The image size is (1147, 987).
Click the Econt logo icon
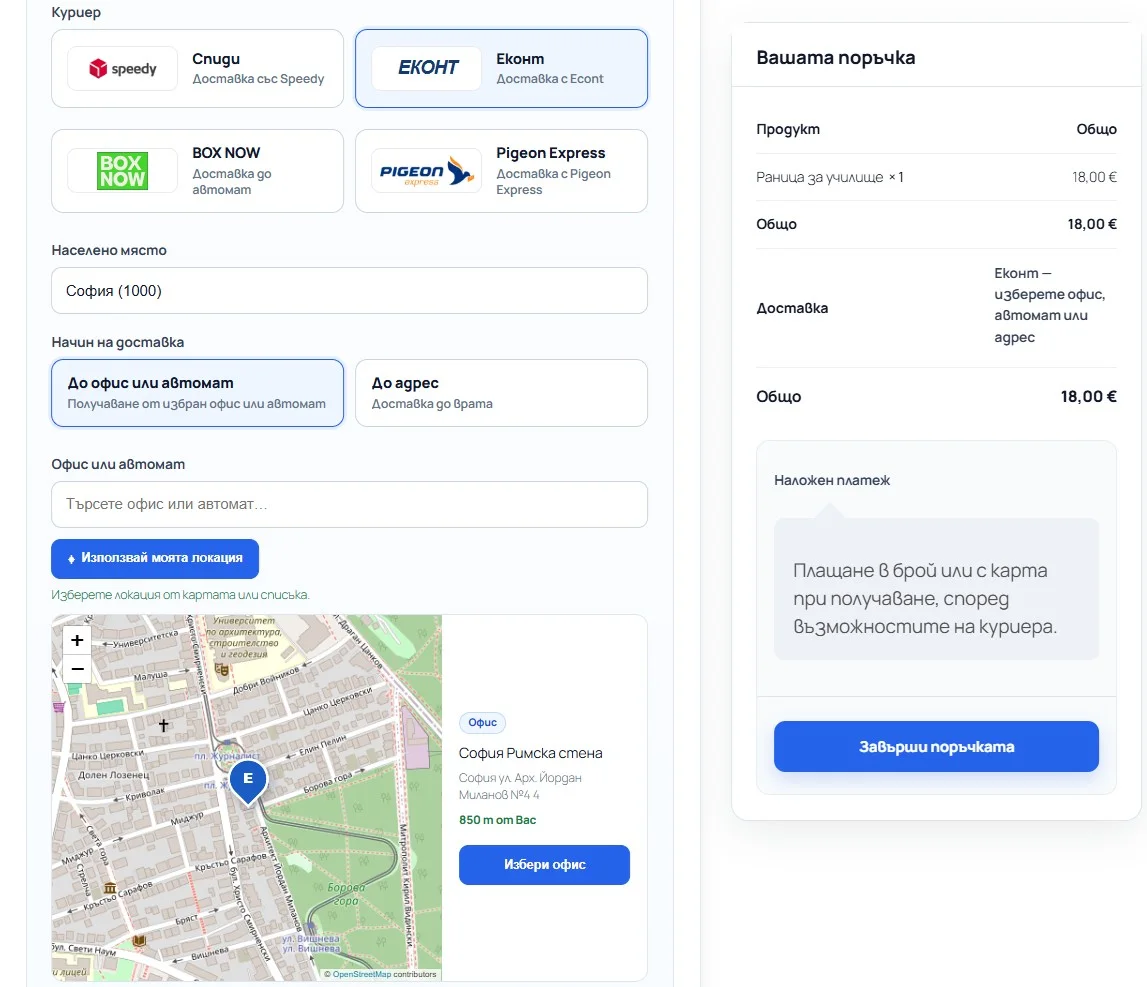coord(426,68)
